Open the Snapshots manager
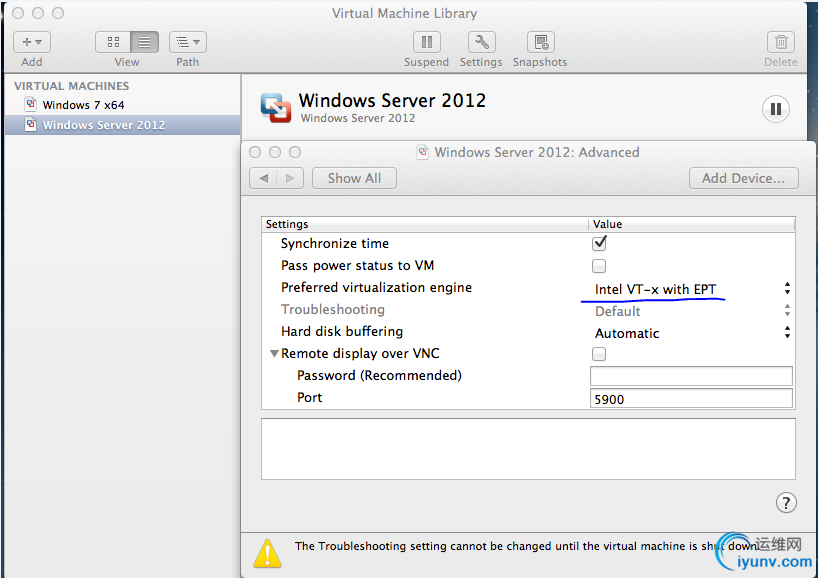Viewport: 818px width, 578px height. (540, 42)
